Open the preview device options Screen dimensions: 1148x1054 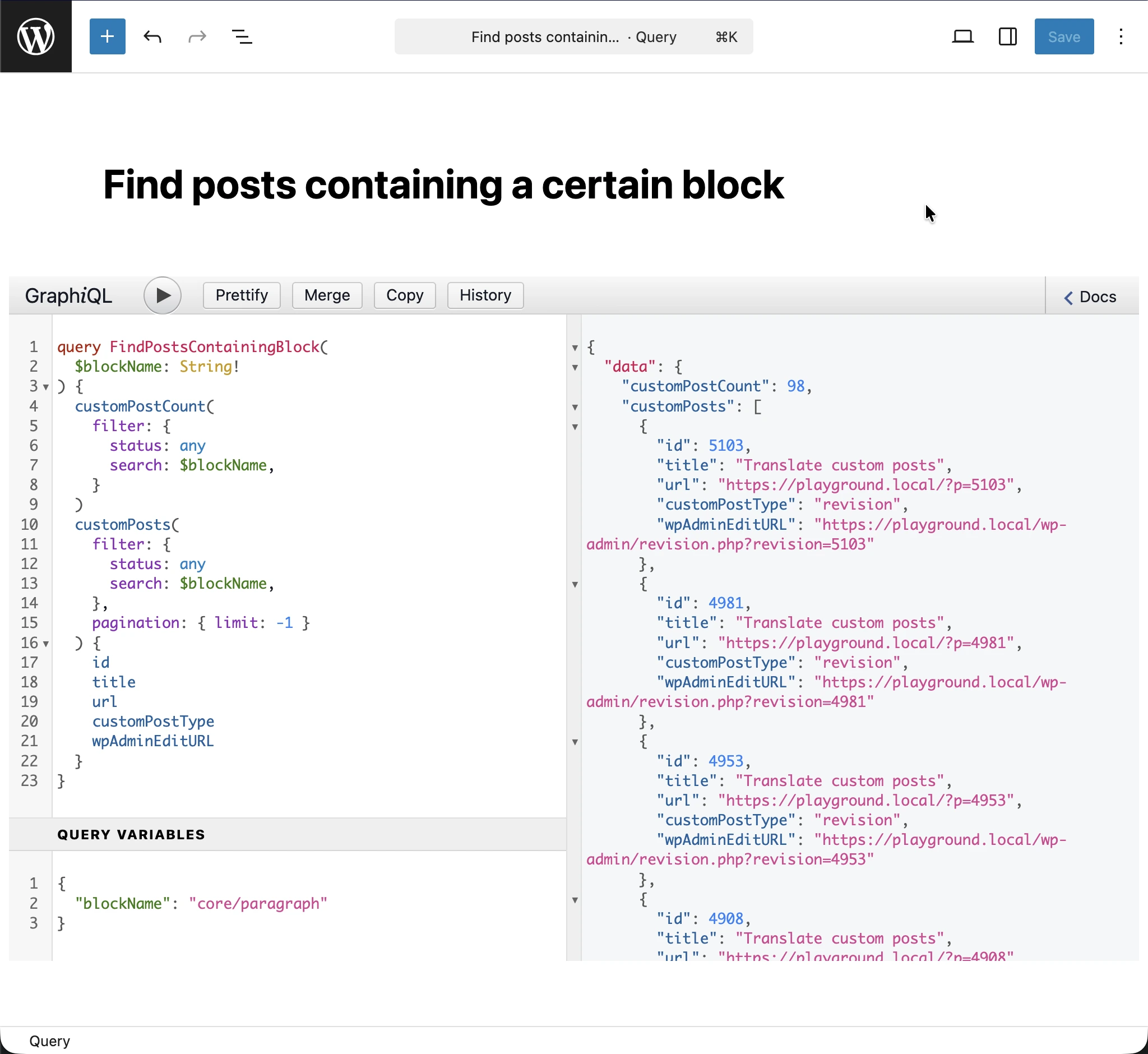[x=963, y=36]
